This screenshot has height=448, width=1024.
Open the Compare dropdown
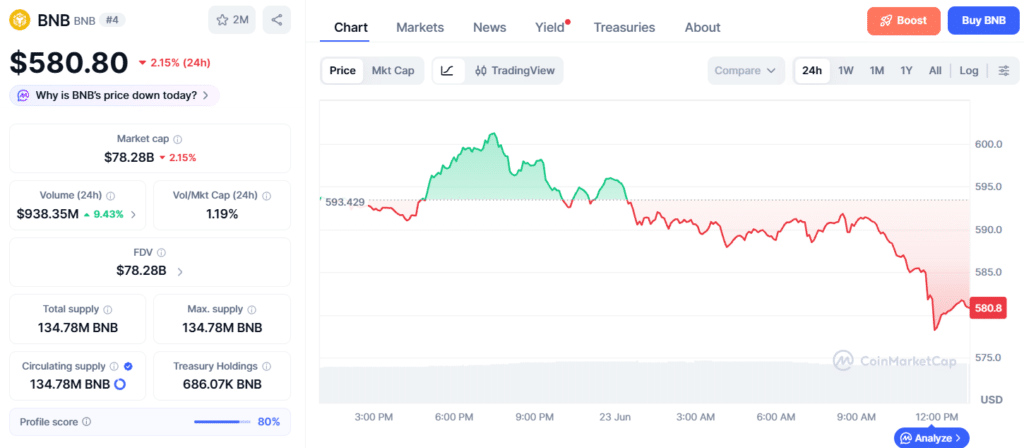(x=746, y=71)
